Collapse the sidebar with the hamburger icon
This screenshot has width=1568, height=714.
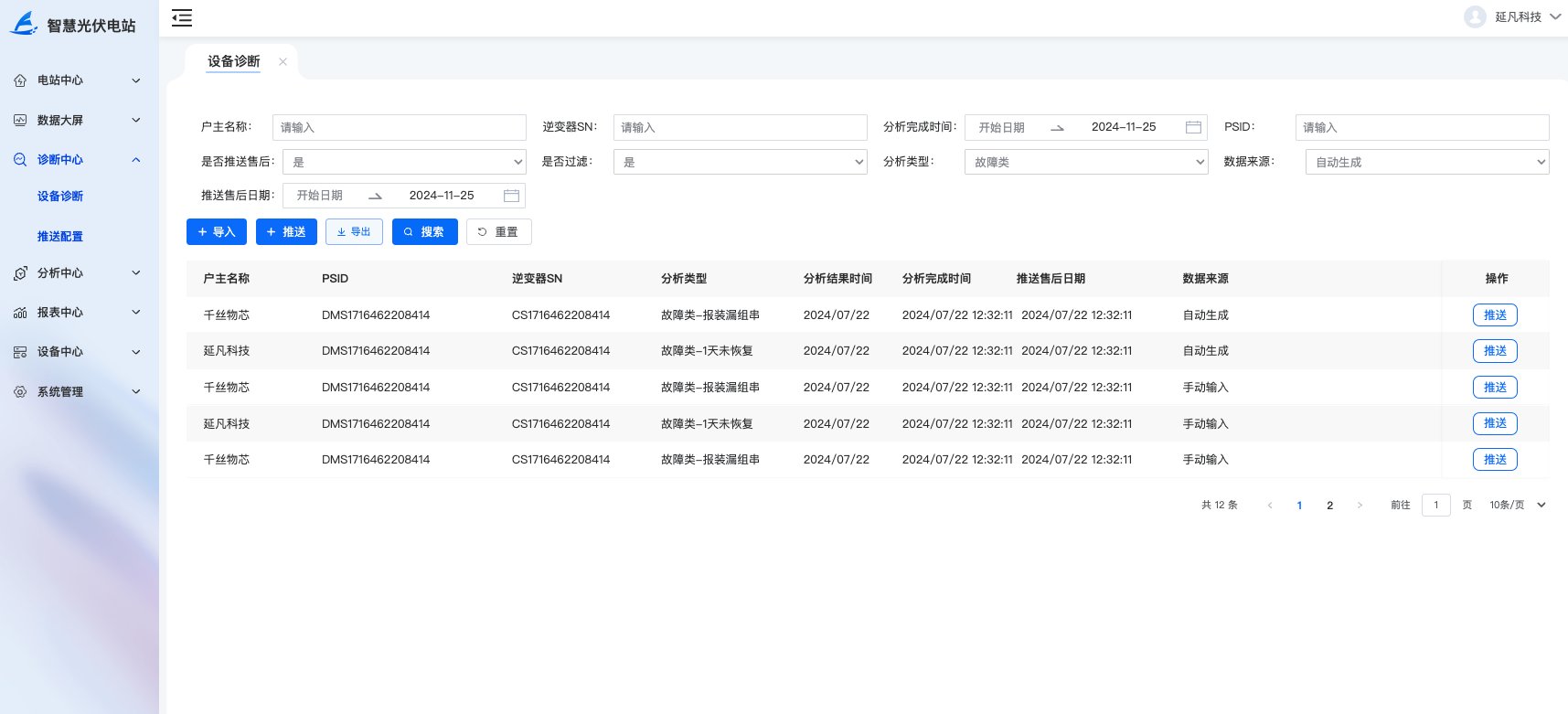[182, 17]
